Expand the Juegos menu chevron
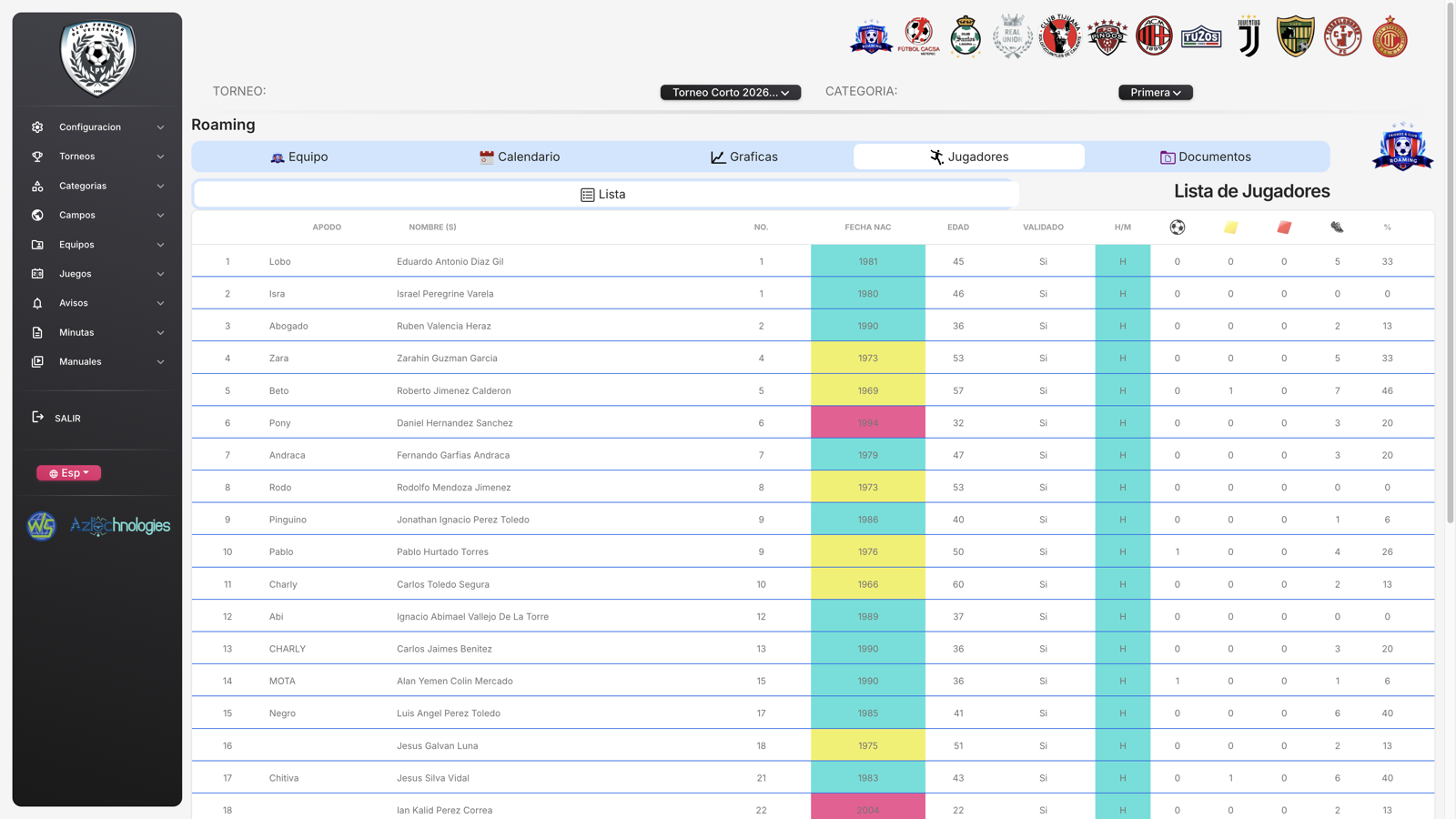1456x819 pixels. (x=161, y=274)
